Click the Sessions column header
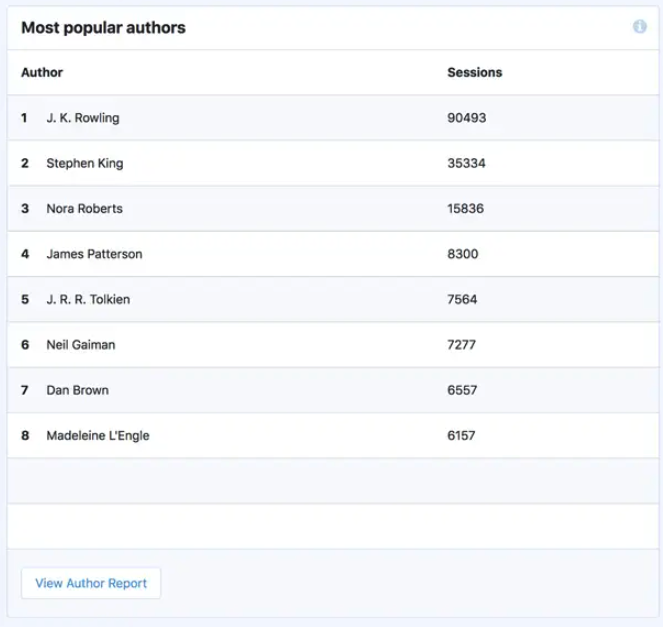This screenshot has width=663, height=627. [474, 72]
